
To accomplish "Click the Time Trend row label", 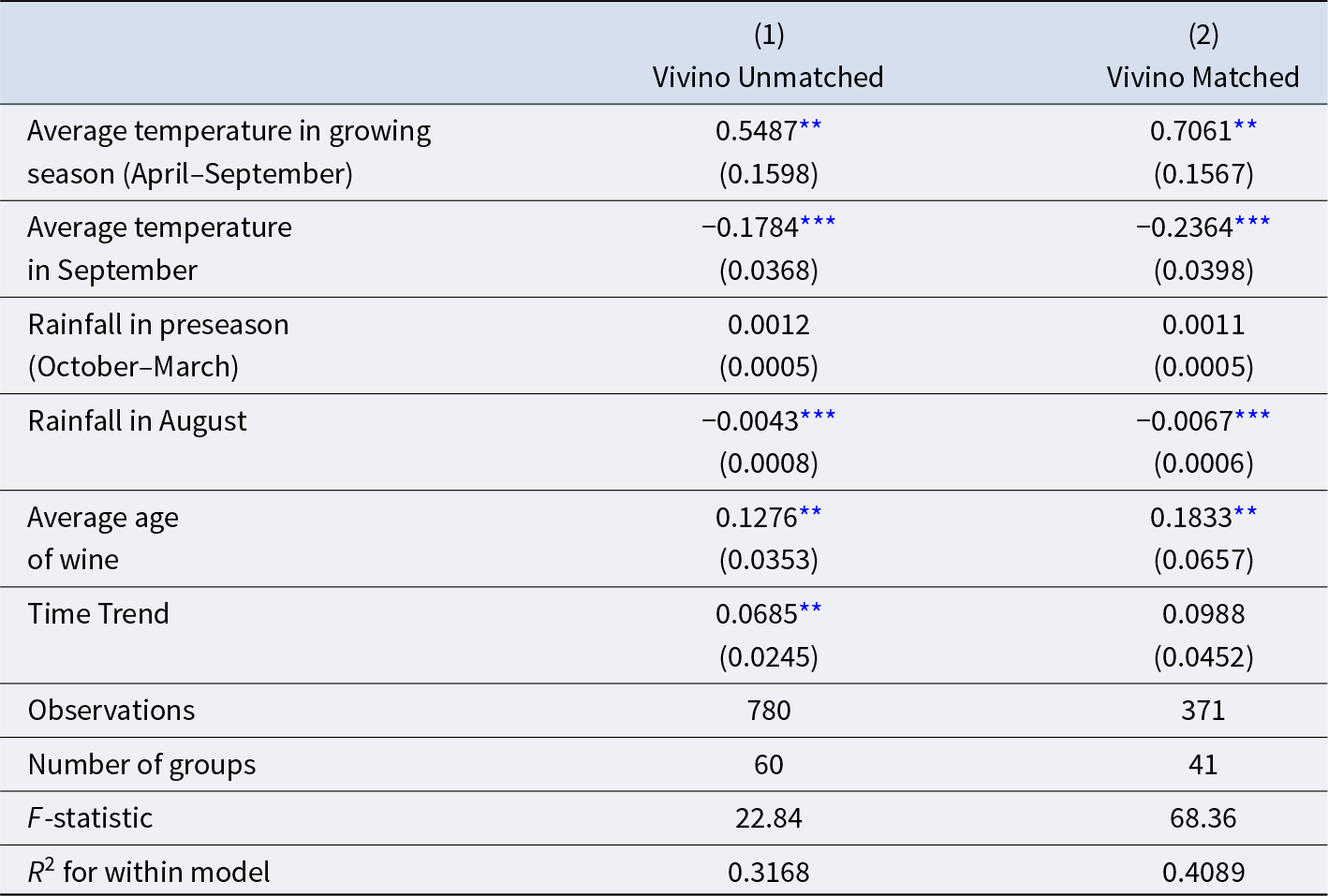I will [98, 613].
